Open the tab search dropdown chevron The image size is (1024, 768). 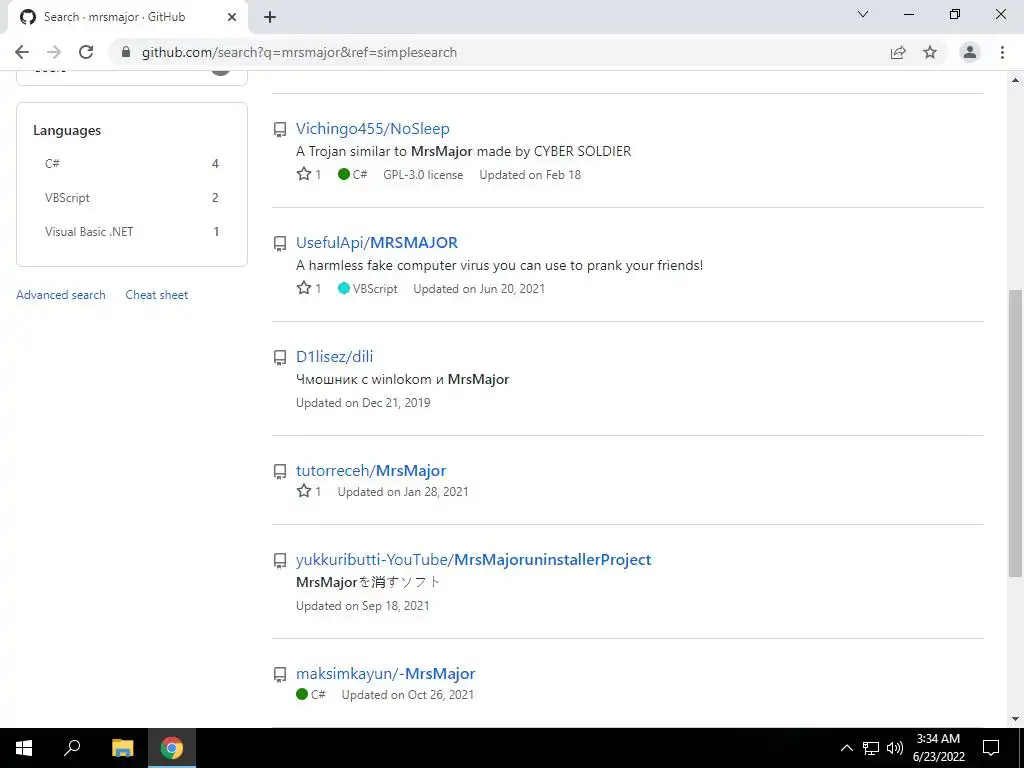tap(863, 14)
